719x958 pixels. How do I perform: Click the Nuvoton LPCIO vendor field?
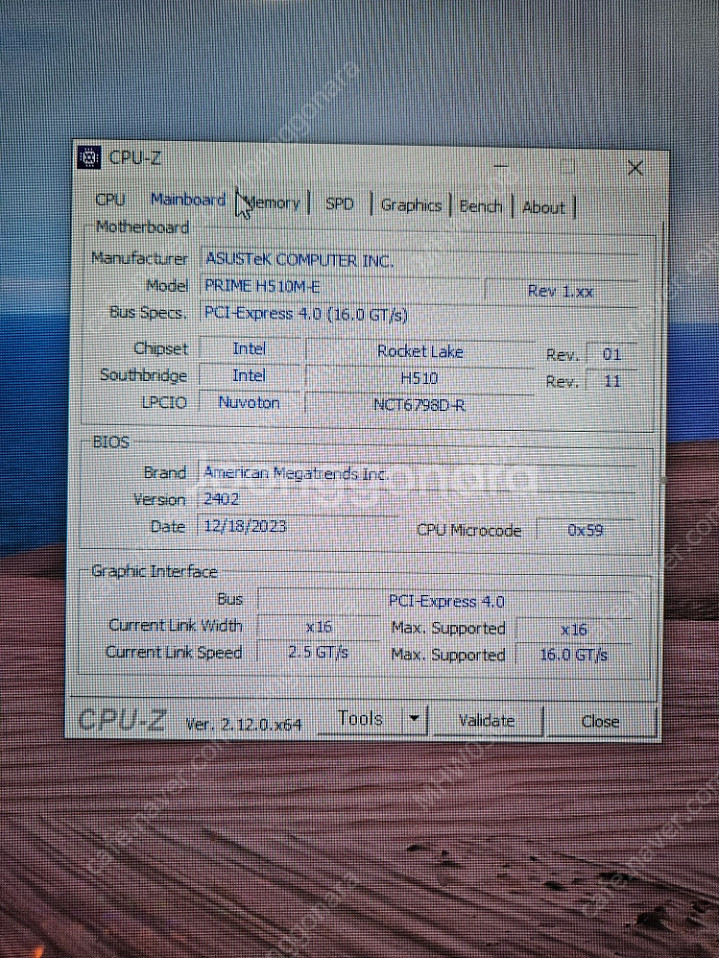249,403
